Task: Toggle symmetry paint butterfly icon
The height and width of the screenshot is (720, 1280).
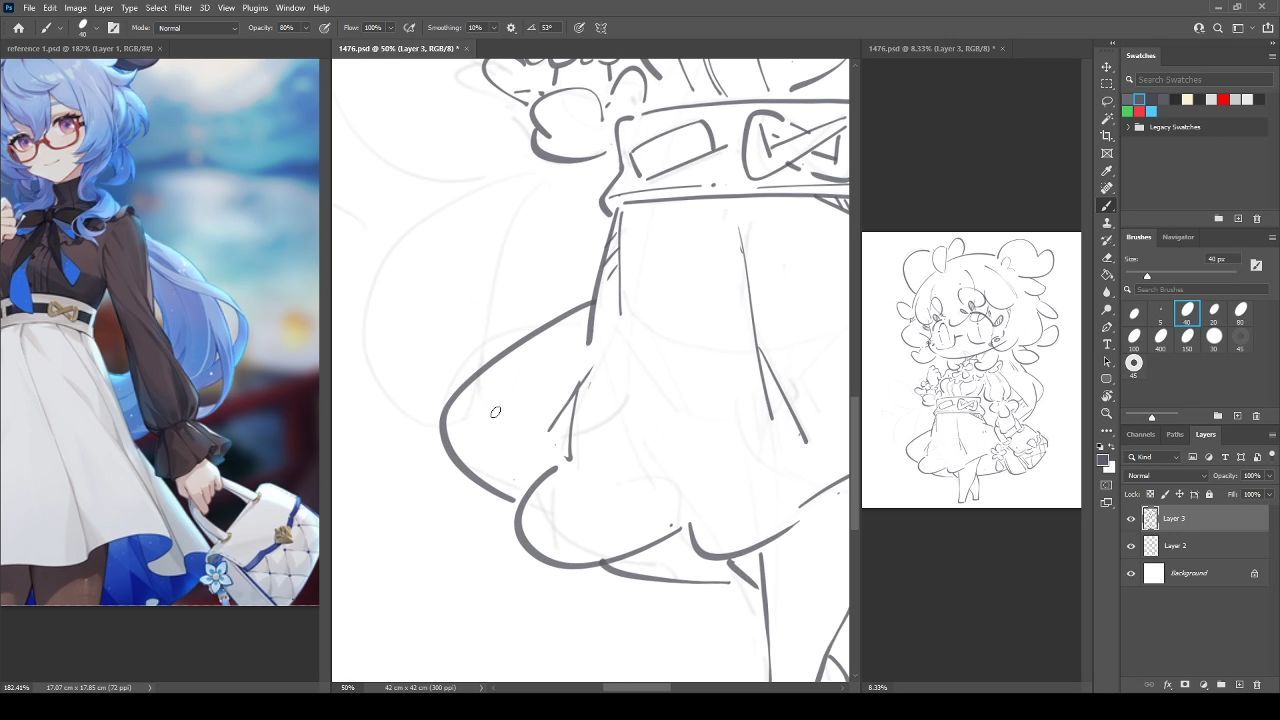Action: click(601, 28)
